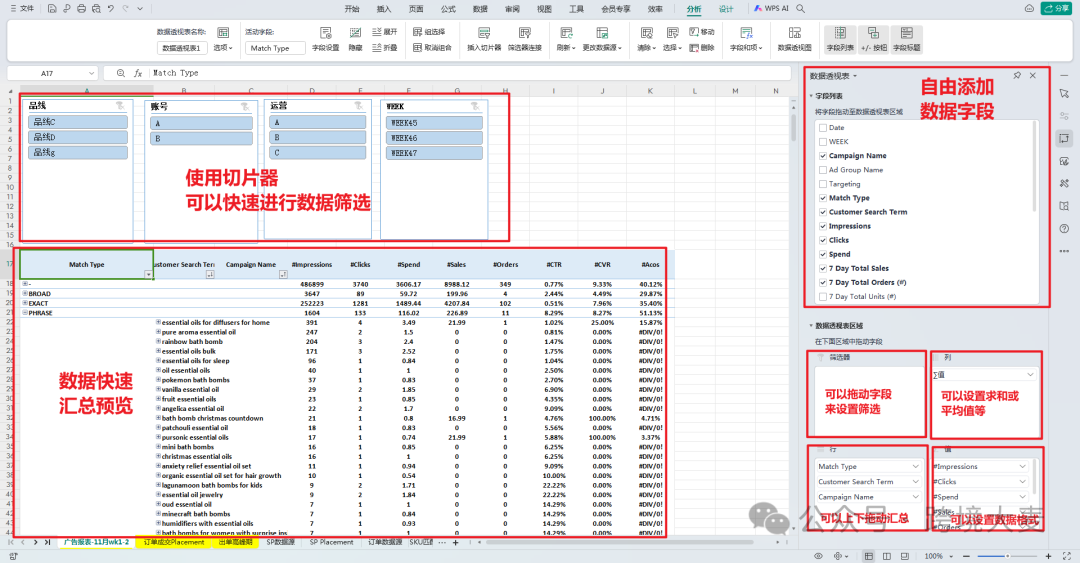The image size is (1080, 563).
Task: Open the 选项 options dropdown in ribbon
Action: pyautogui.click(x=223, y=48)
